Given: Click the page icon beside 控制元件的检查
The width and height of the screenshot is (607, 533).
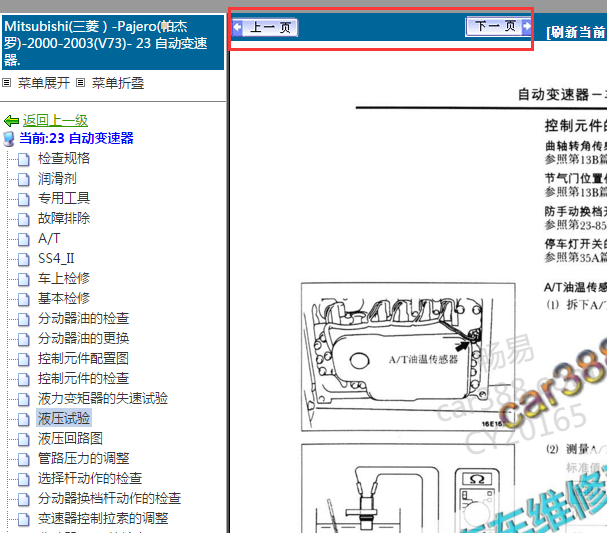Looking at the screenshot, I should (x=24, y=379).
